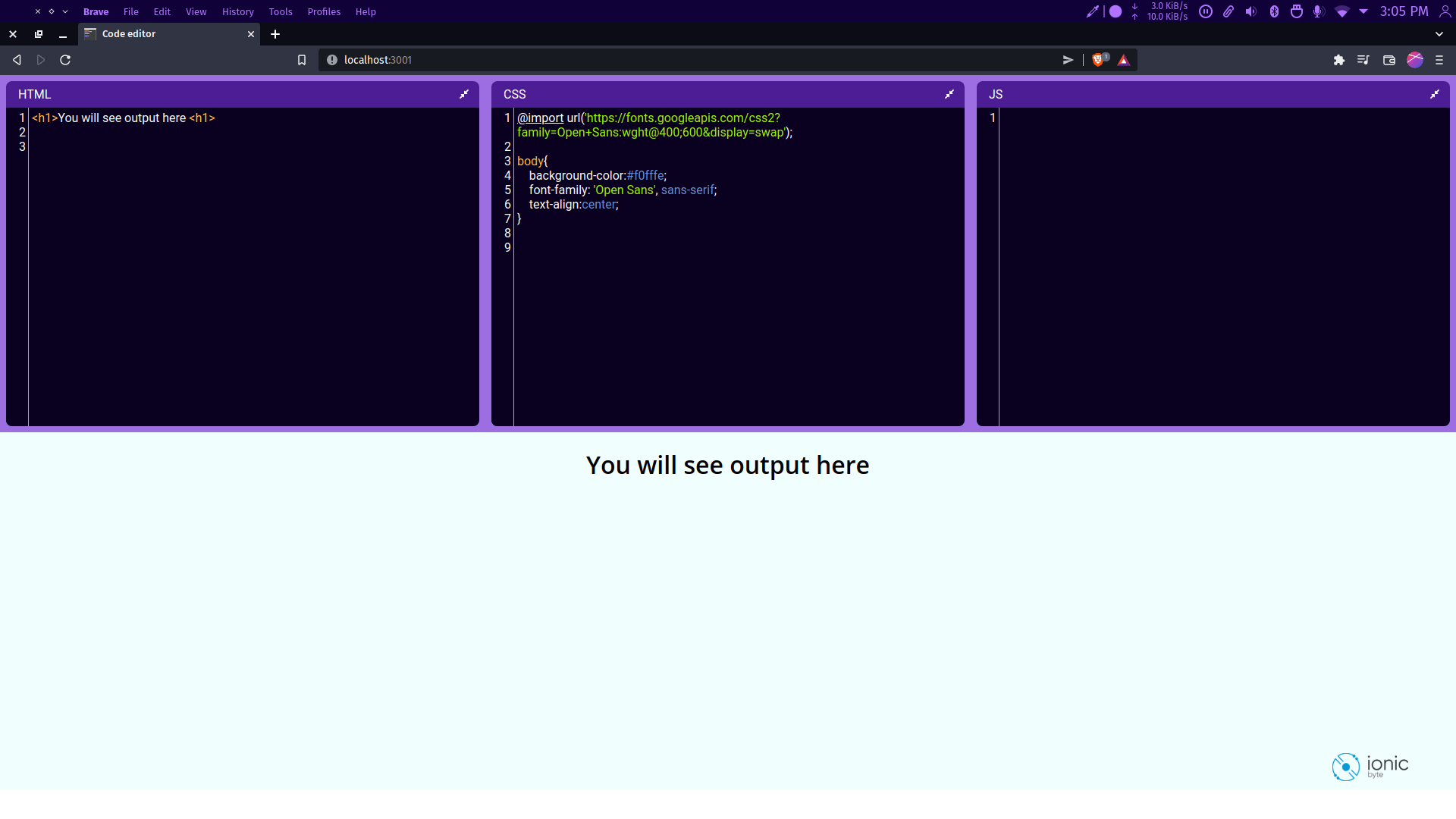
Task: Reload the current page
Action: (65, 60)
